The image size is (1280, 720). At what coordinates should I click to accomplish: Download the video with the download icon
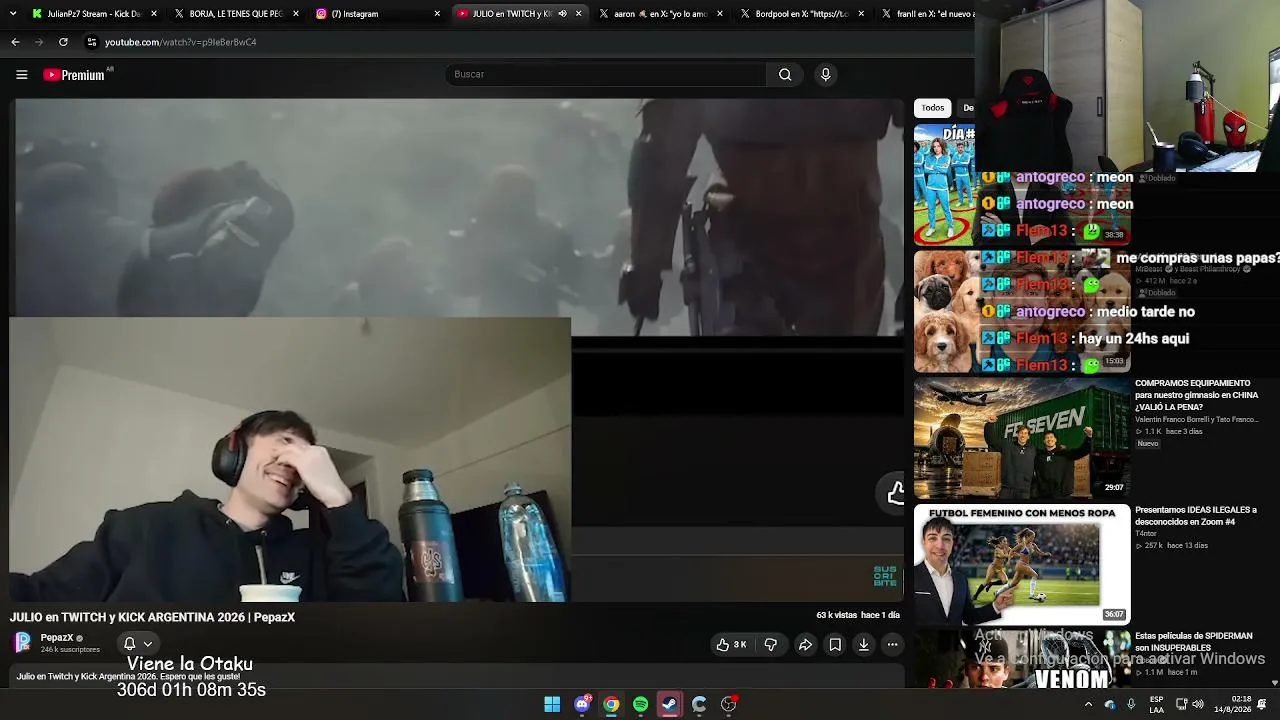[864, 645]
